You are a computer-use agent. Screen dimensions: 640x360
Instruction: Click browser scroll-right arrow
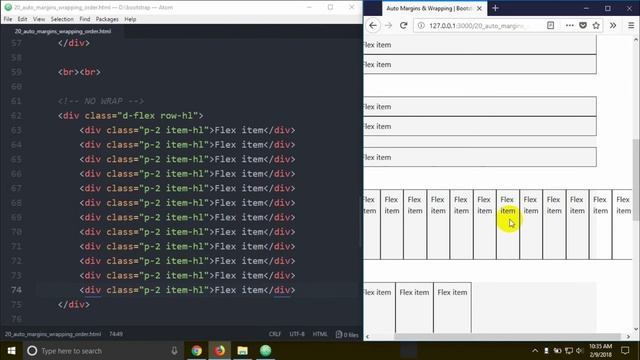pyautogui.click(x=628, y=337)
